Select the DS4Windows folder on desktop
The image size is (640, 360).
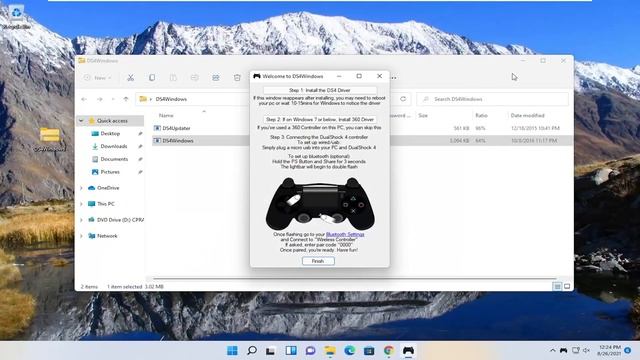50,139
